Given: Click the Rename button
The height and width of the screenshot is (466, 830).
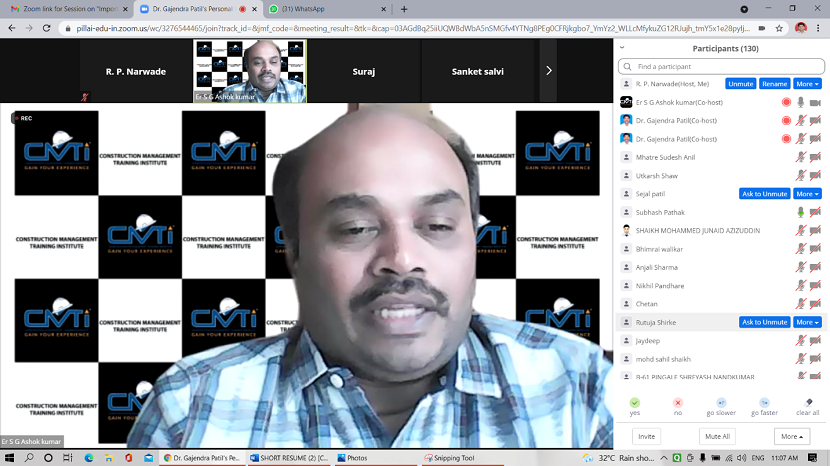Looking at the screenshot, I should pyautogui.click(x=774, y=84).
